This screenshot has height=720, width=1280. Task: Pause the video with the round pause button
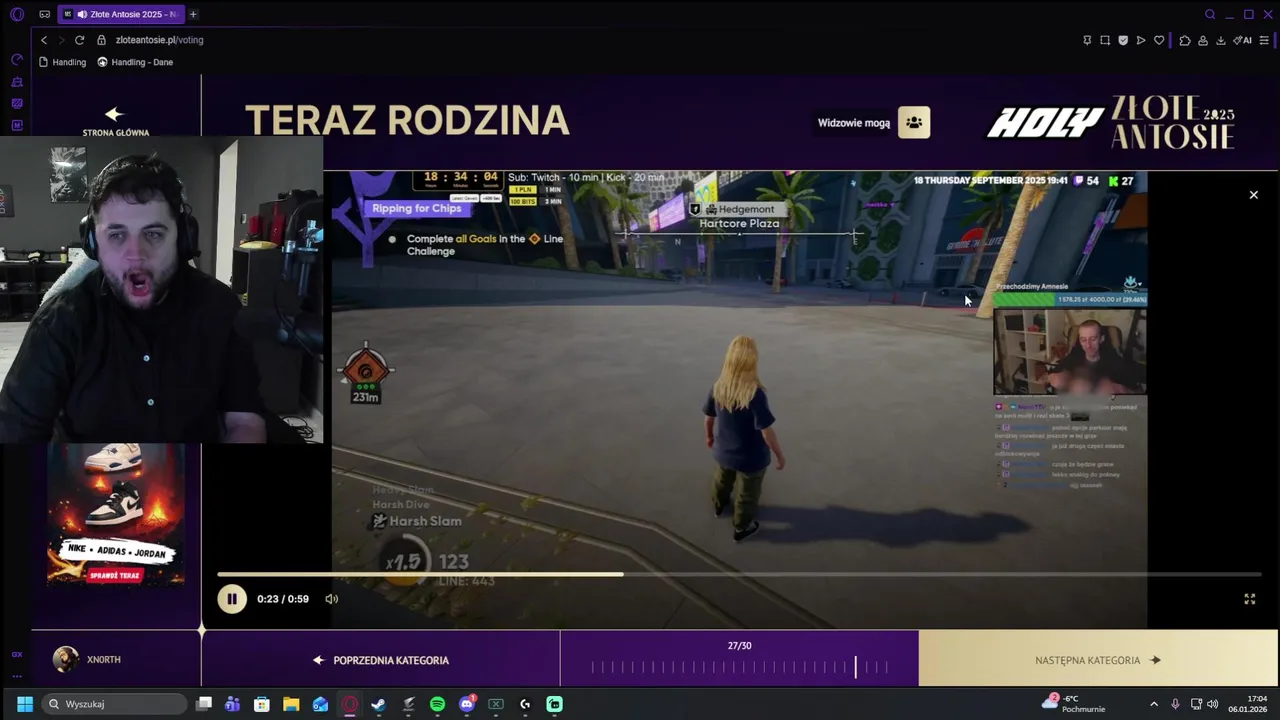pyautogui.click(x=232, y=599)
